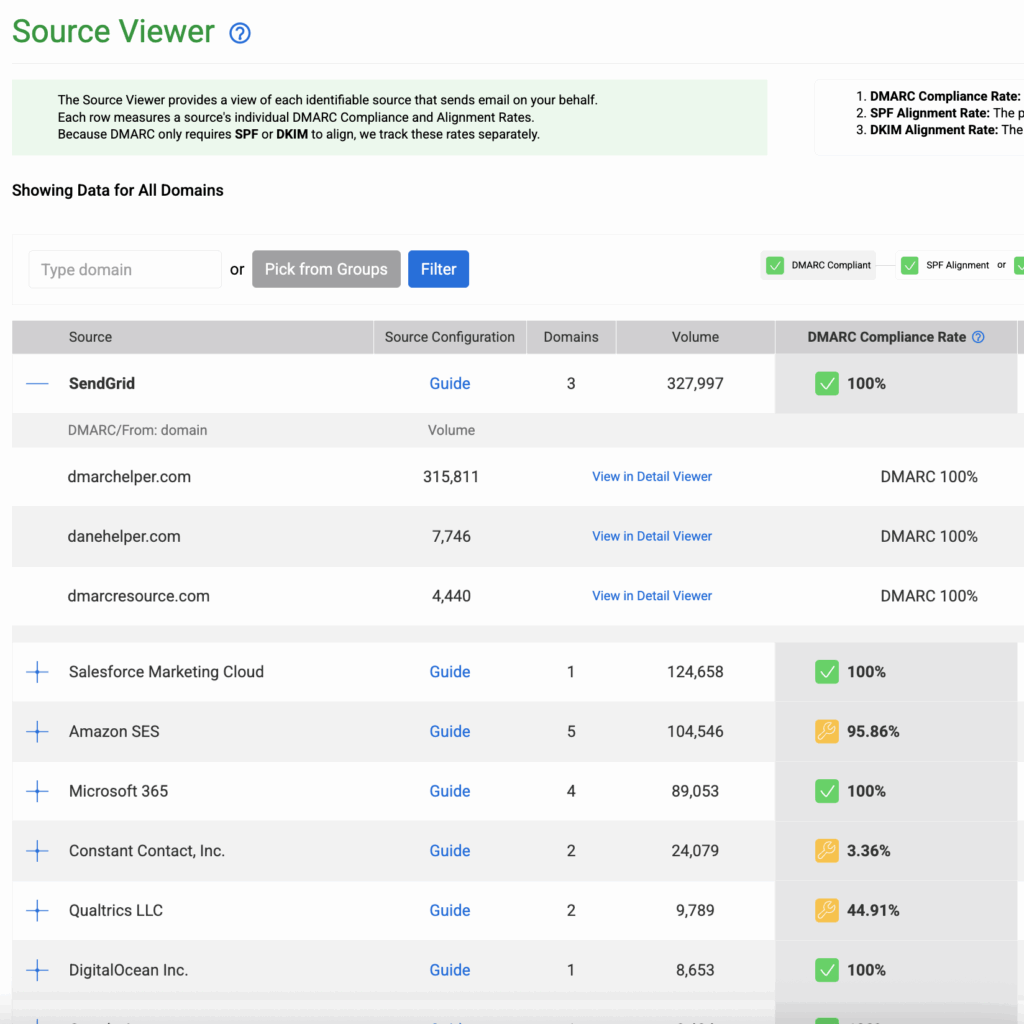
Task: Click Constant Contact compliance rate 3.36%
Action: [x=869, y=850]
